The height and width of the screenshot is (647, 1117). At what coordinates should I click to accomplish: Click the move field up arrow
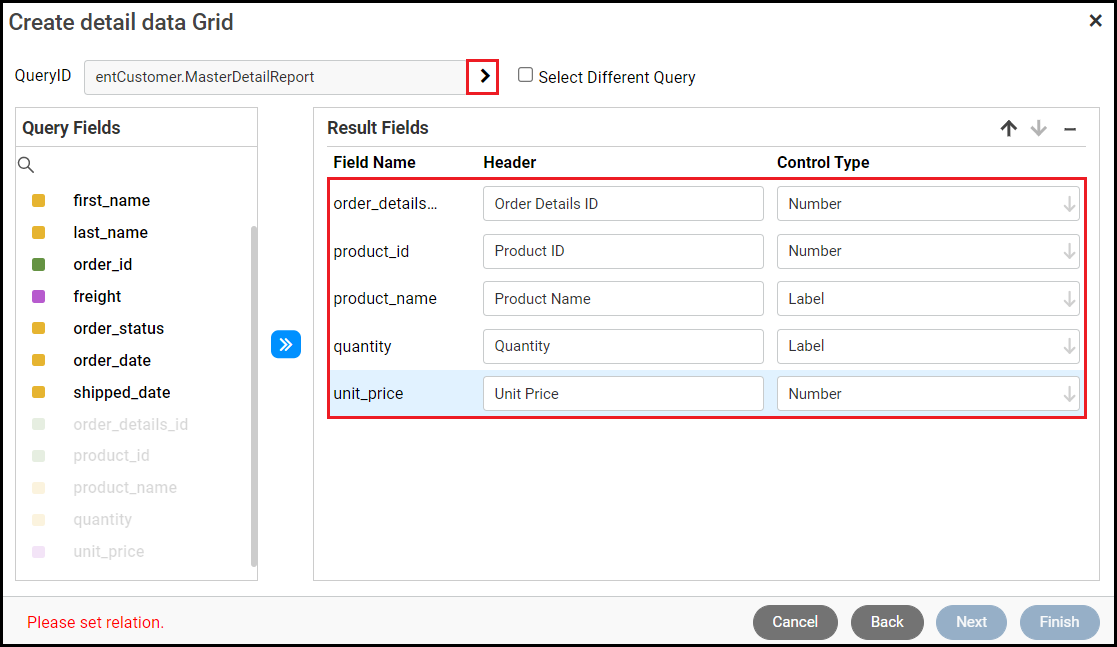pos(1008,128)
